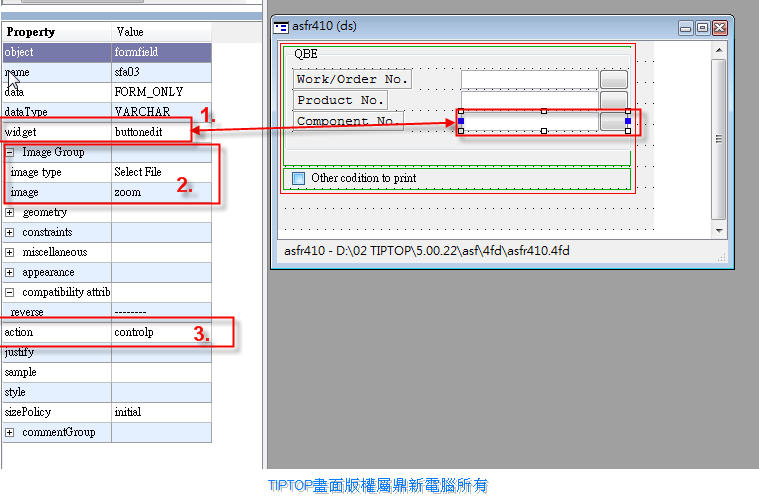Click the form window vertical scrollbar thumb

[x=719, y=139]
